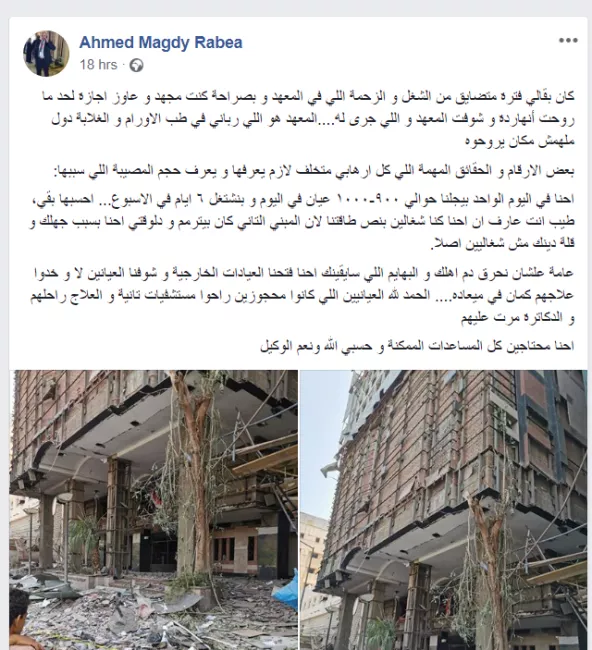Click the last line ending with ونعم الوكيل

tap(417, 345)
